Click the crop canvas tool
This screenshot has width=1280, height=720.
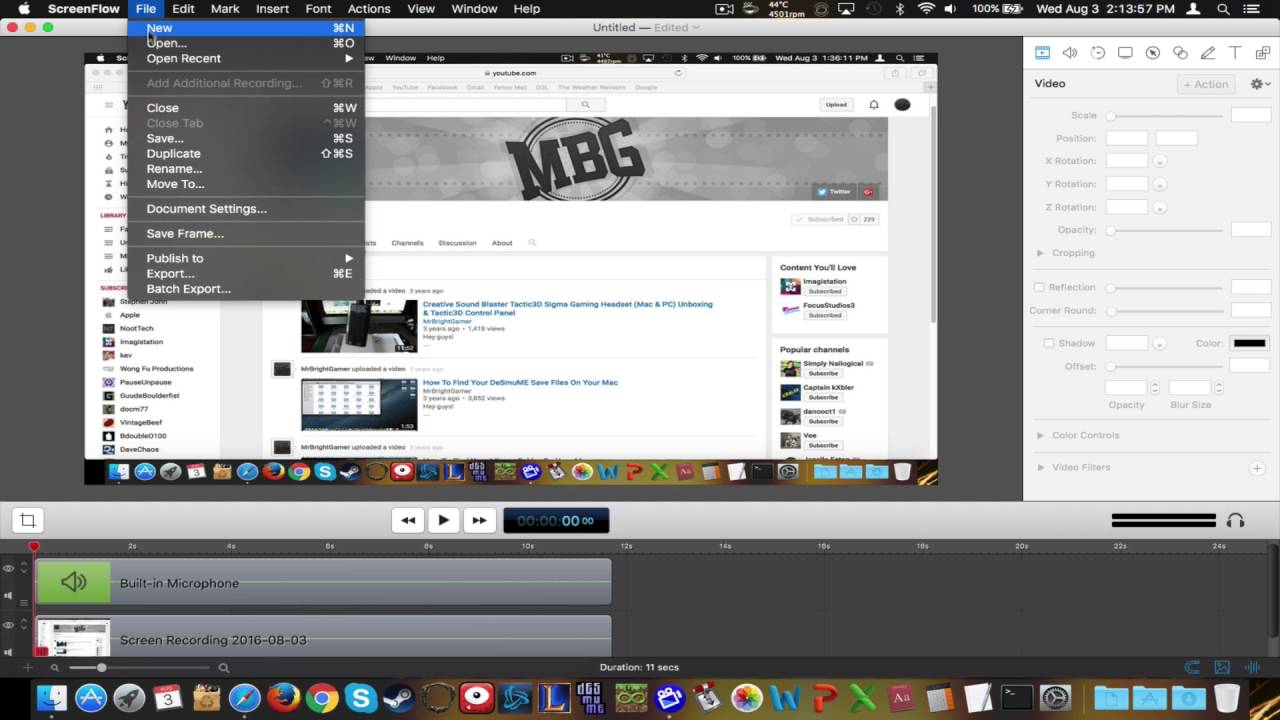click(x=28, y=520)
